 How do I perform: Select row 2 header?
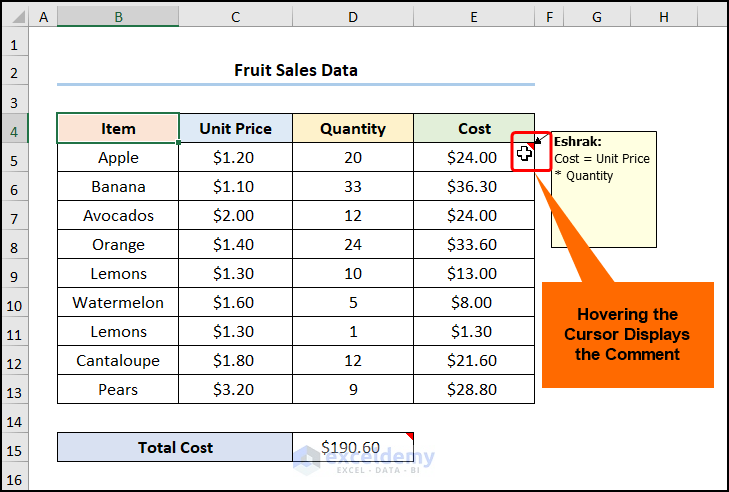point(15,72)
